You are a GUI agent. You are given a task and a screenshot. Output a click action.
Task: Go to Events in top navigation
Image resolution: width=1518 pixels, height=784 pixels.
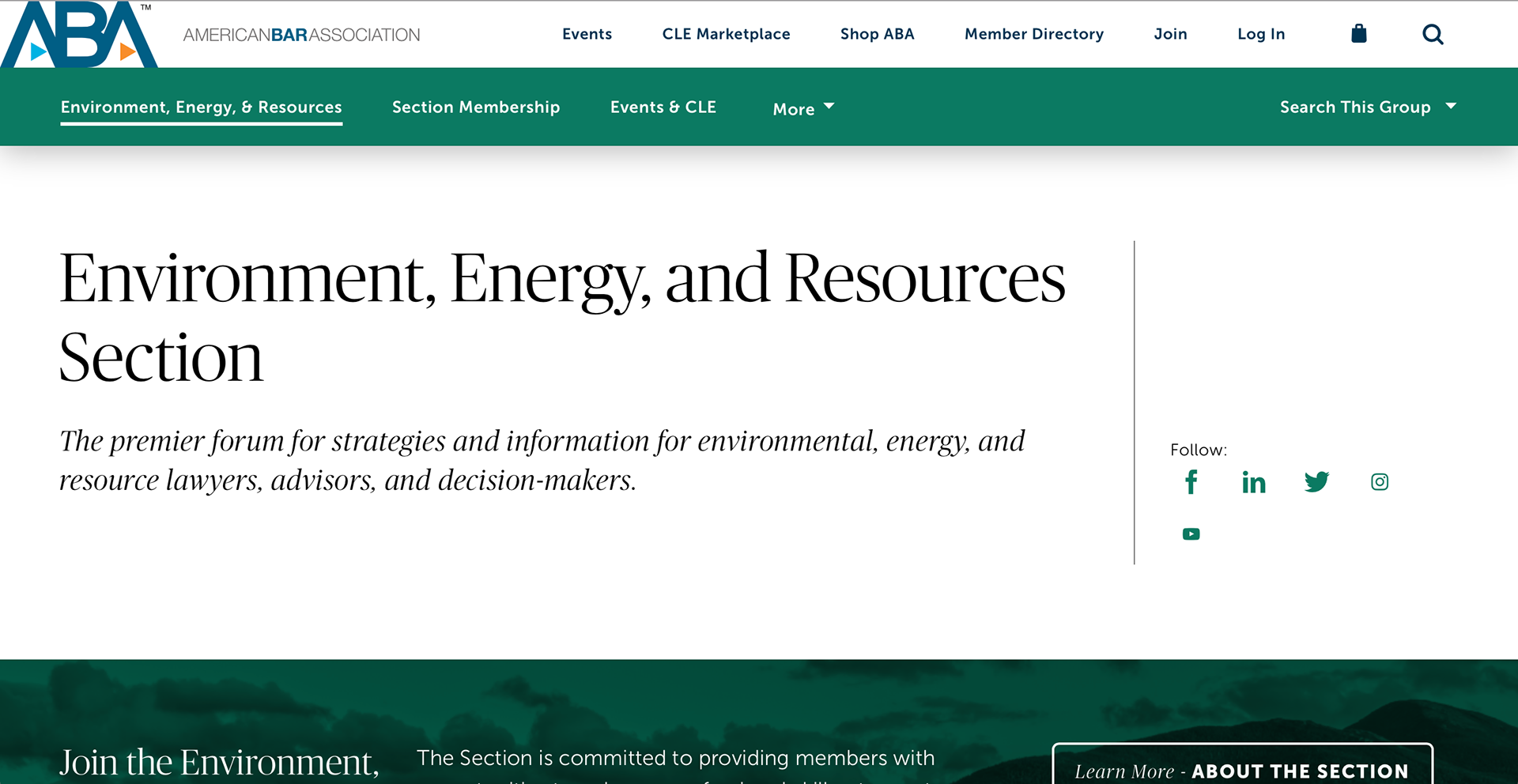(x=587, y=34)
